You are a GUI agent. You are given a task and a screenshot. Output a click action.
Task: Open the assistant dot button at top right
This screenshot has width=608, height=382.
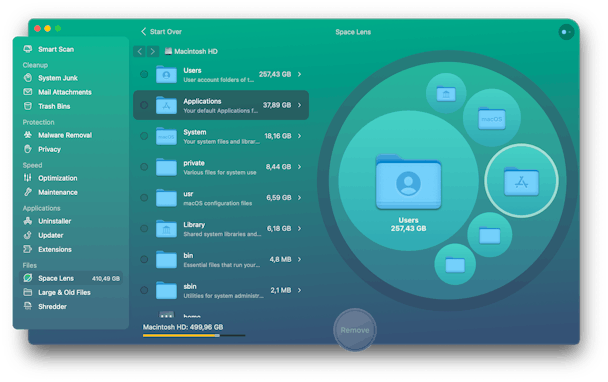(x=566, y=32)
